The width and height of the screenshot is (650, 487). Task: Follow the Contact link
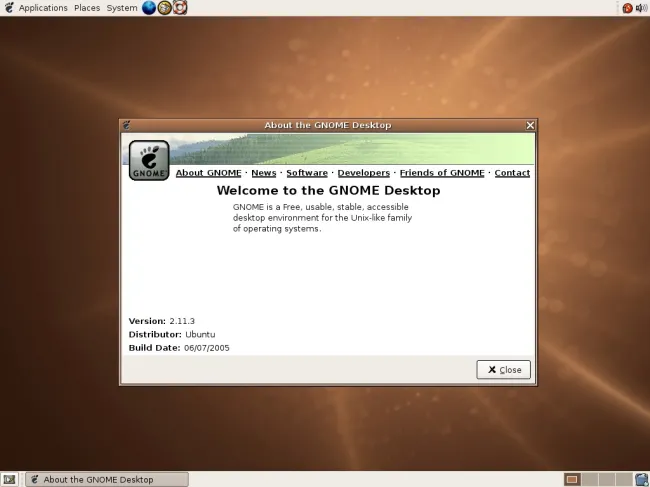pos(512,173)
